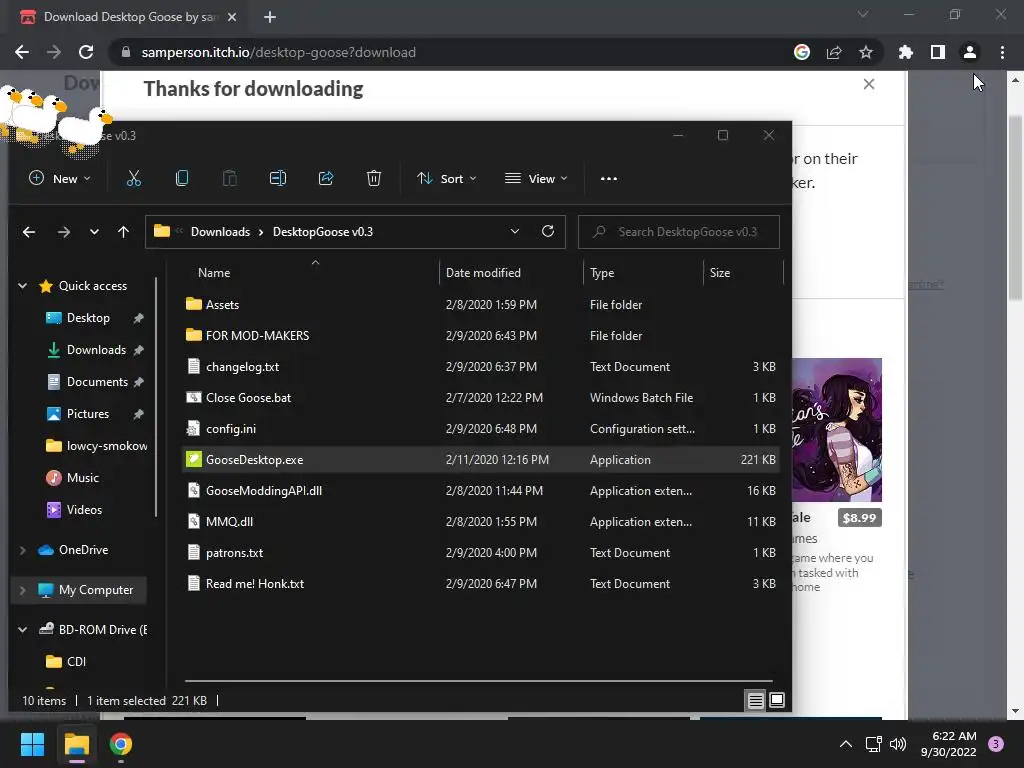
Task: Select Read me! Honk.txt file
Action: click(x=481, y=584)
